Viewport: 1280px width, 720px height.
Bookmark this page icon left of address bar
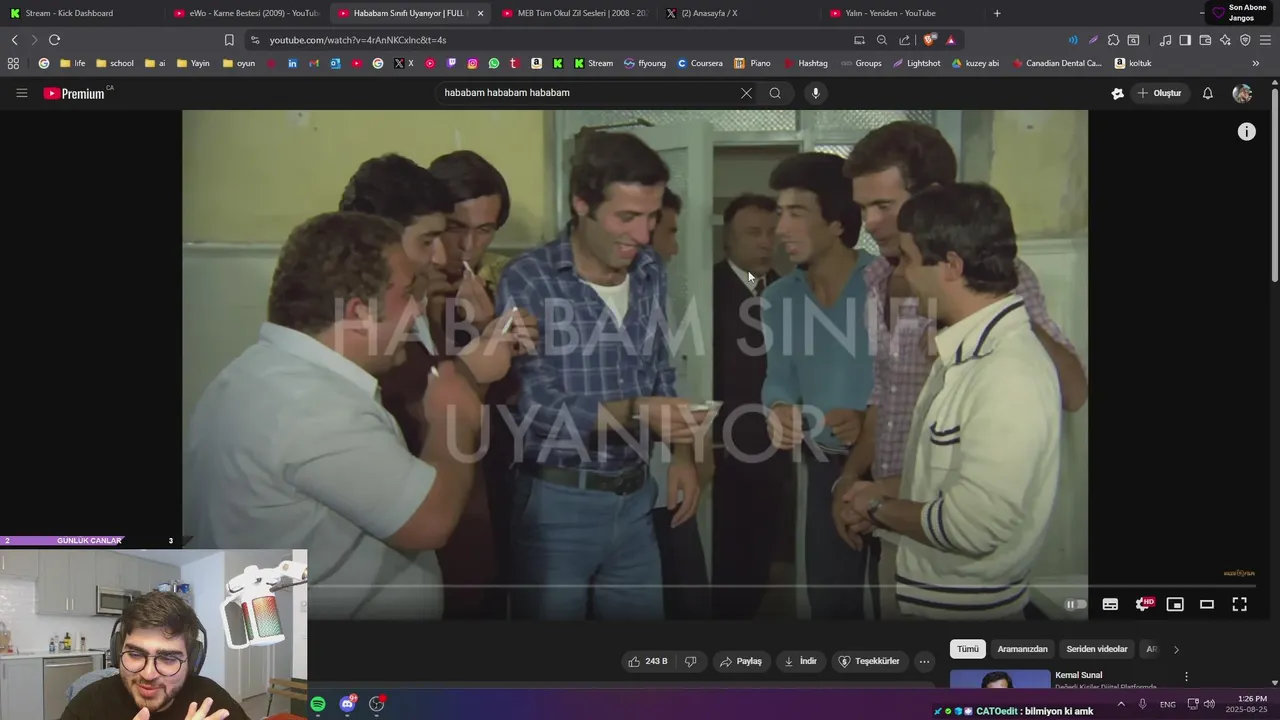click(x=229, y=40)
